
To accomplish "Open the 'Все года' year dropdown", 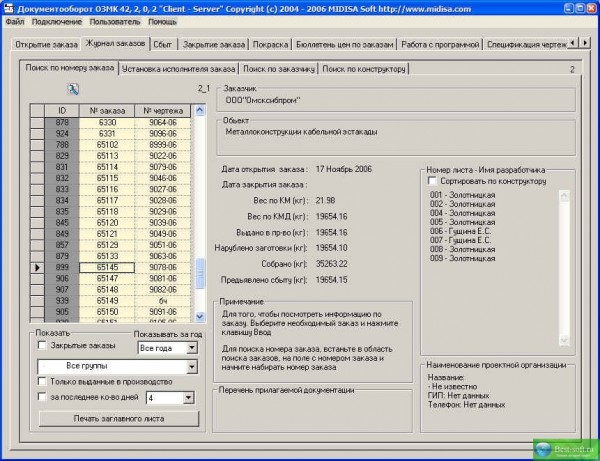I will coord(191,346).
